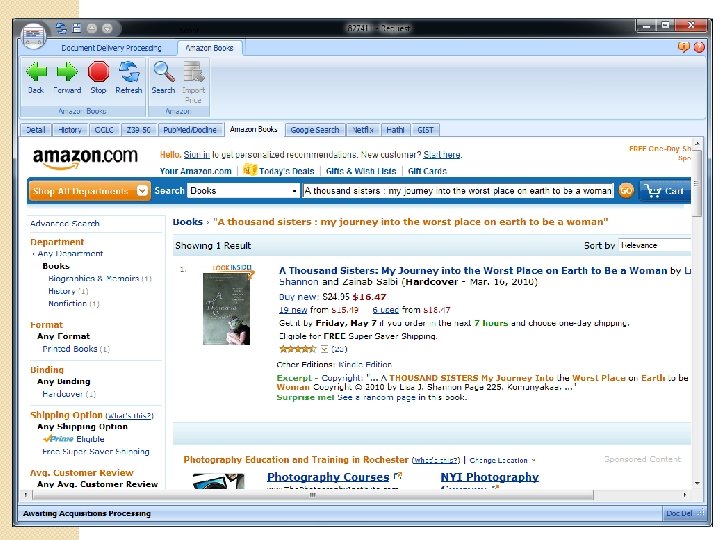Filter by Nonfiction department

tap(68, 304)
